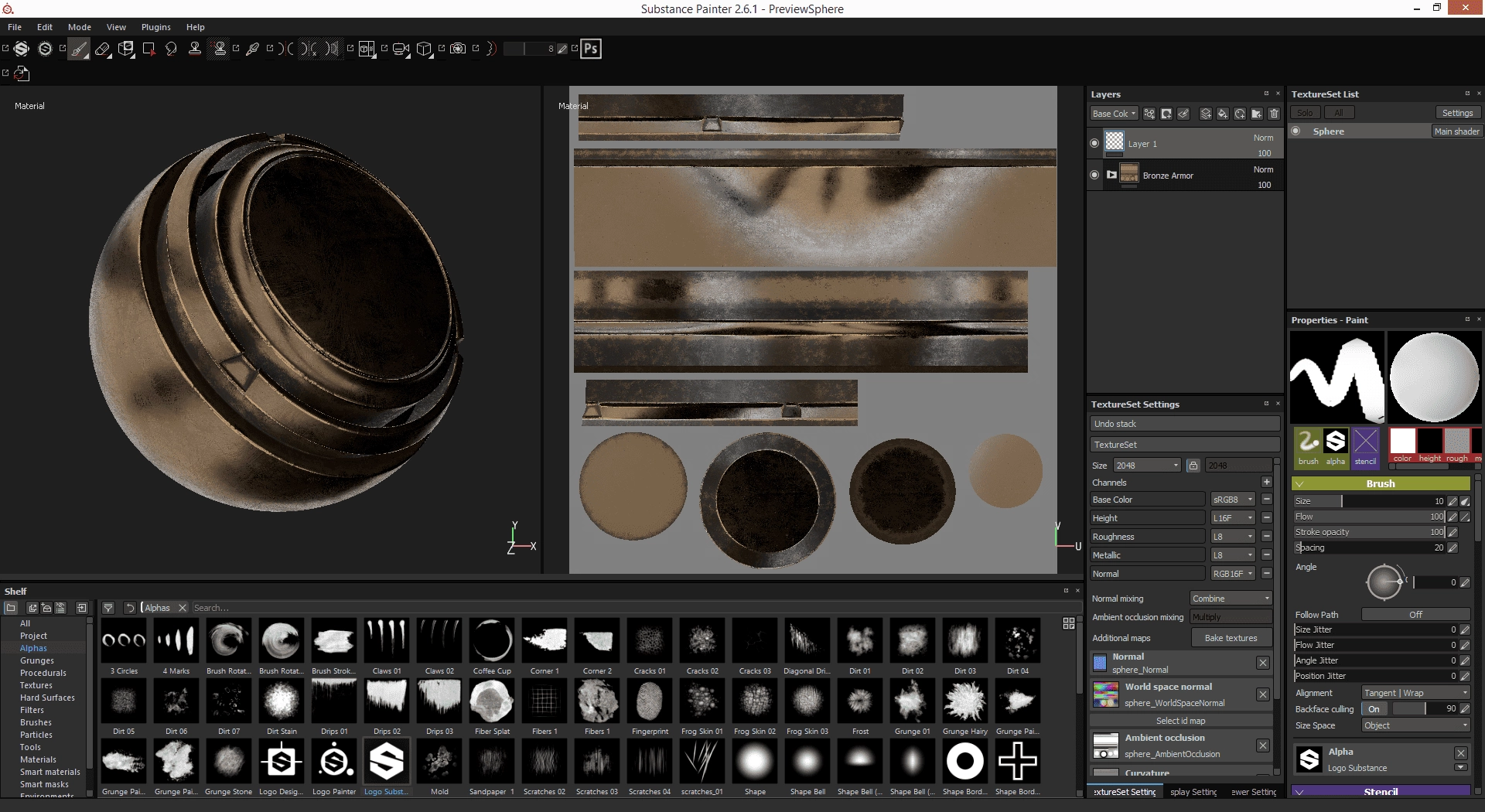The image size is (1485, 812).
Task: Adjust the brush Size slider
Action: click(1369, 501)
